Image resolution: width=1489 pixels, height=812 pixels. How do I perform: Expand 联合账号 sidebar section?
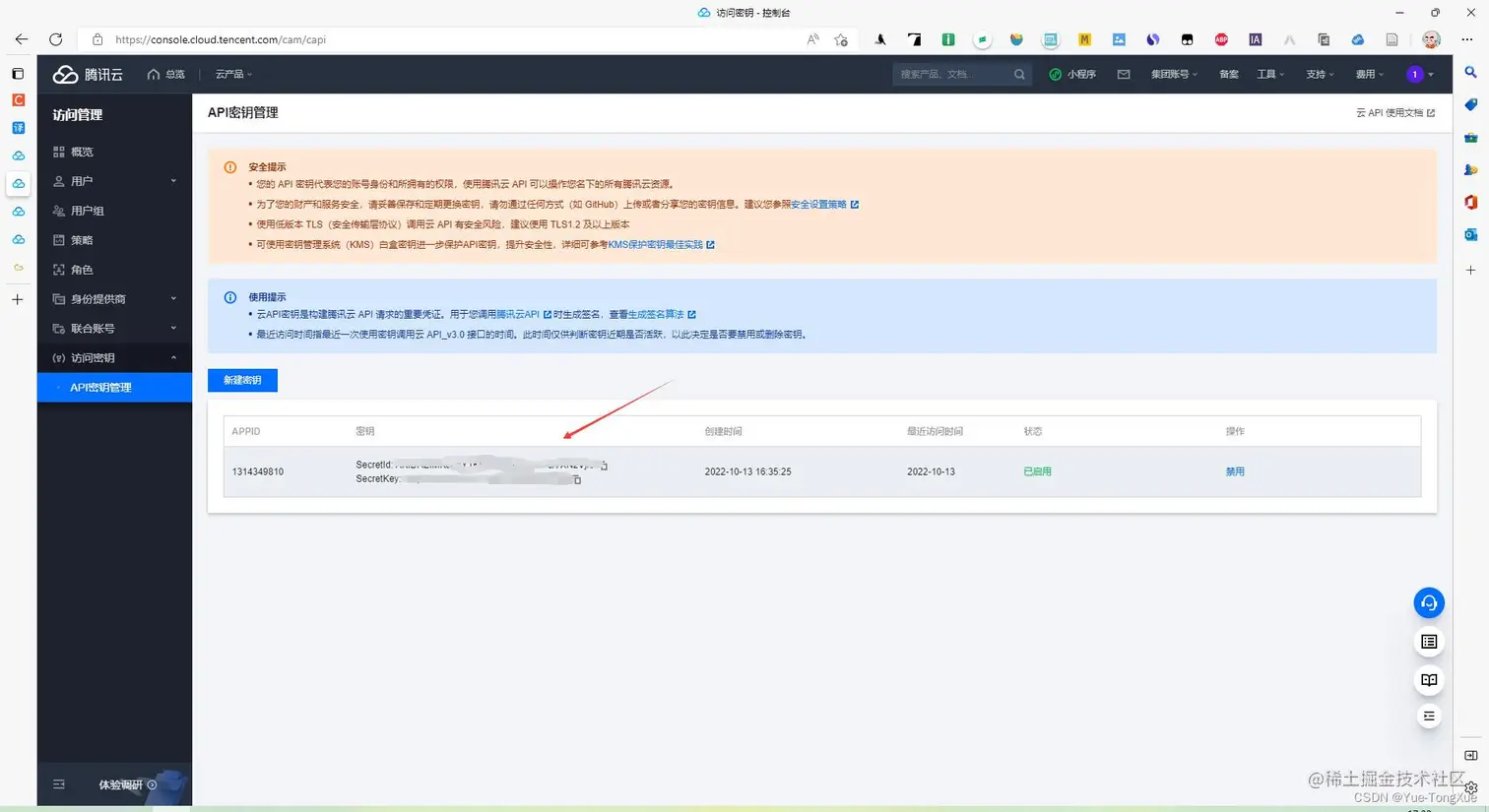(114, 329)
